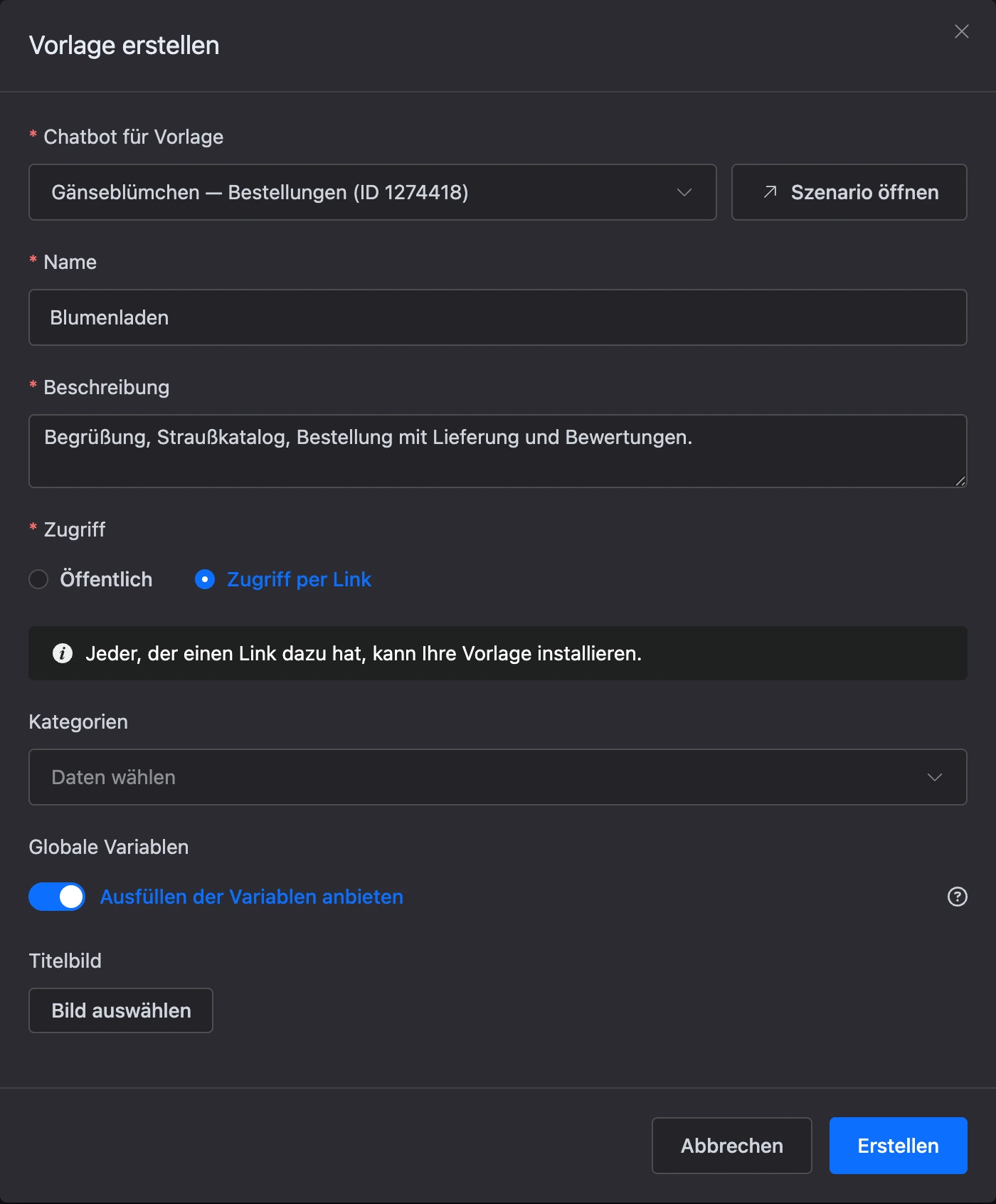Toggle the global variables switch off
This screenshot has height=1204, width=996.
tap(57, 897)
